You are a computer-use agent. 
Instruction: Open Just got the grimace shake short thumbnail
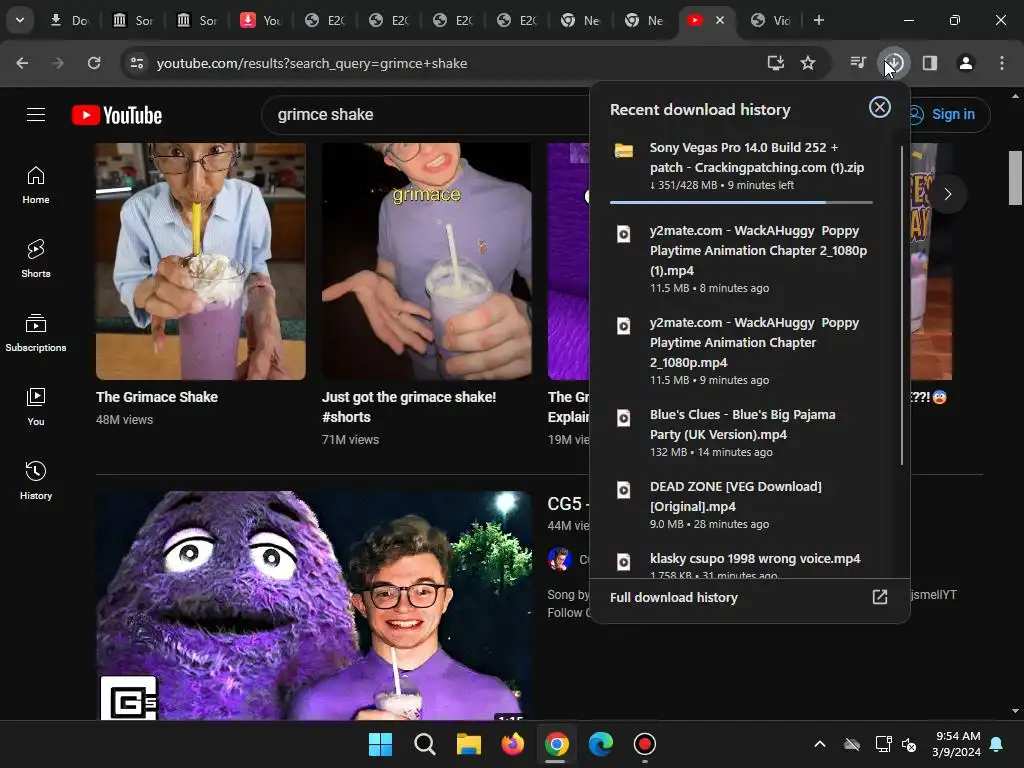coord(426,261)
